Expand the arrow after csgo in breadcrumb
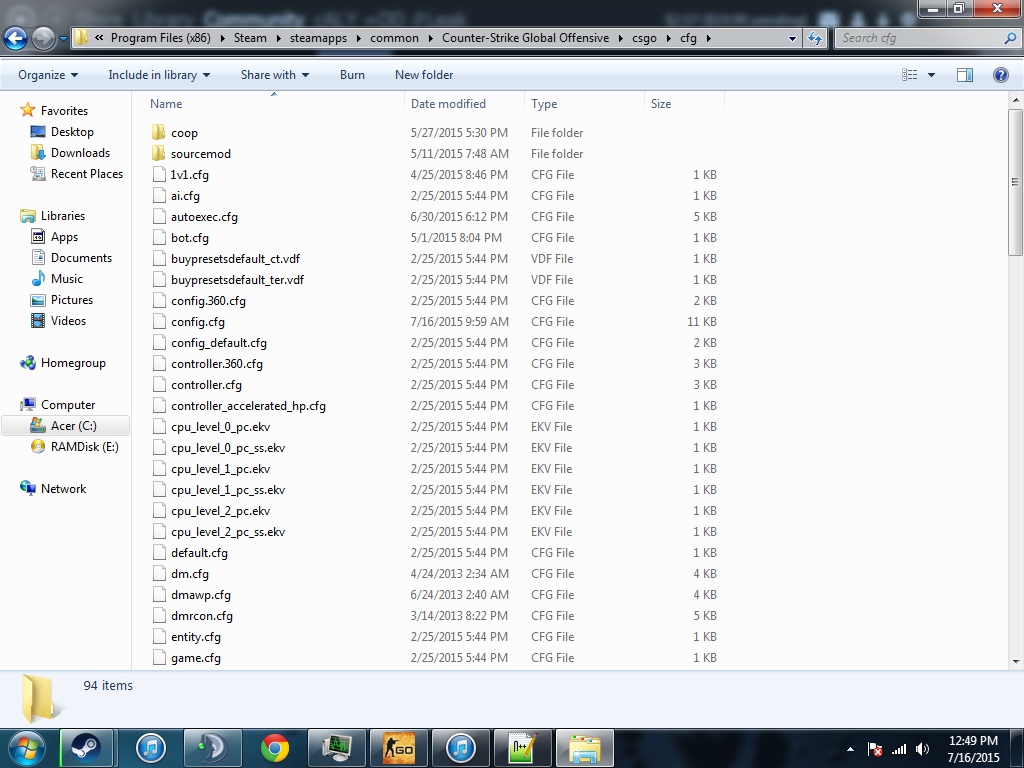 [668, 39]
